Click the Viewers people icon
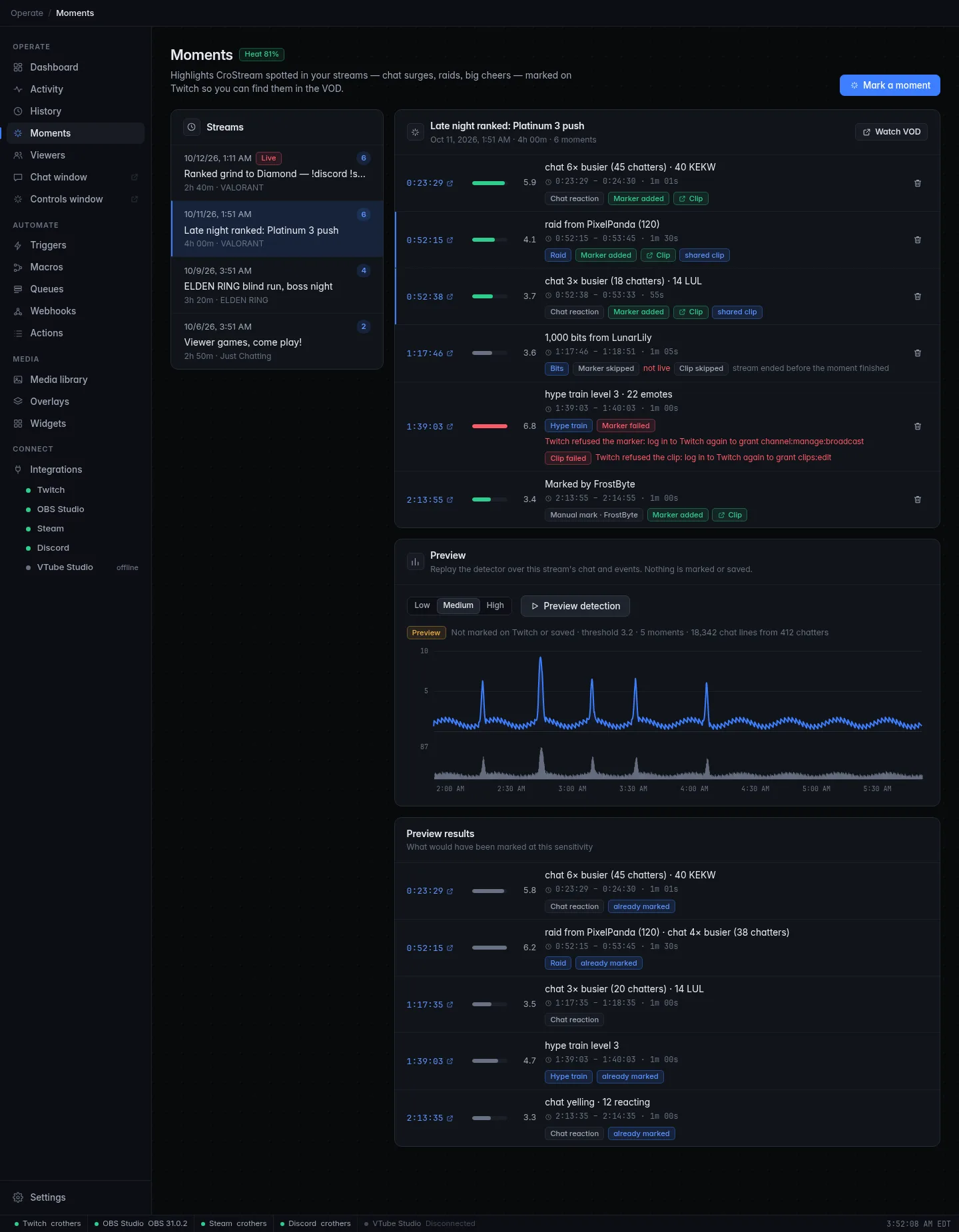The image size is (959, 1232). coord(18,155)
